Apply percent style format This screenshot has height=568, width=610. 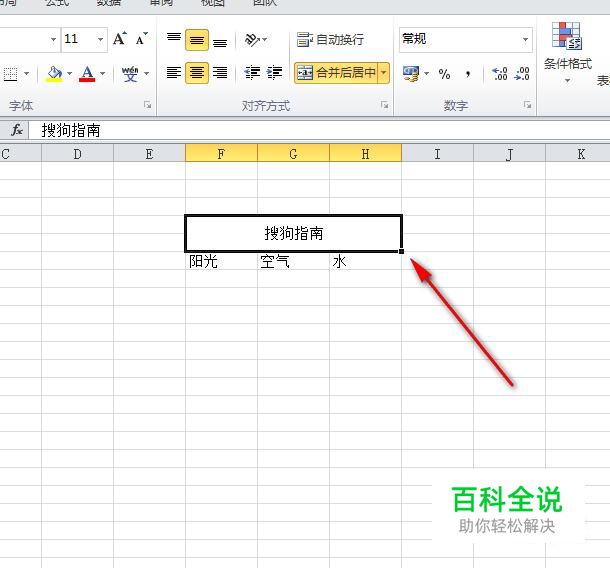pos(444,74)
